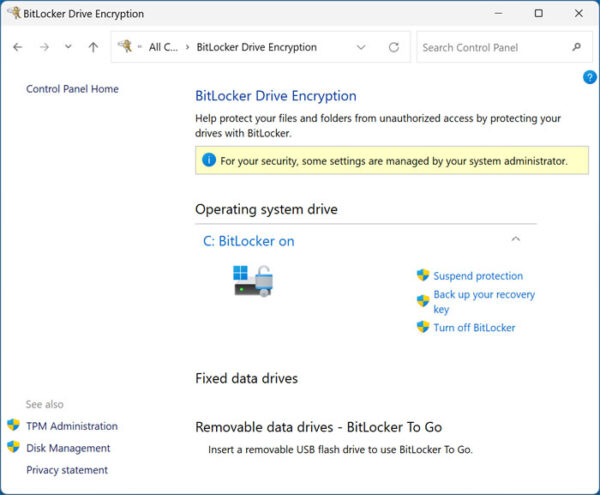Click the administrator-managed settings banner text

[394, 161]
